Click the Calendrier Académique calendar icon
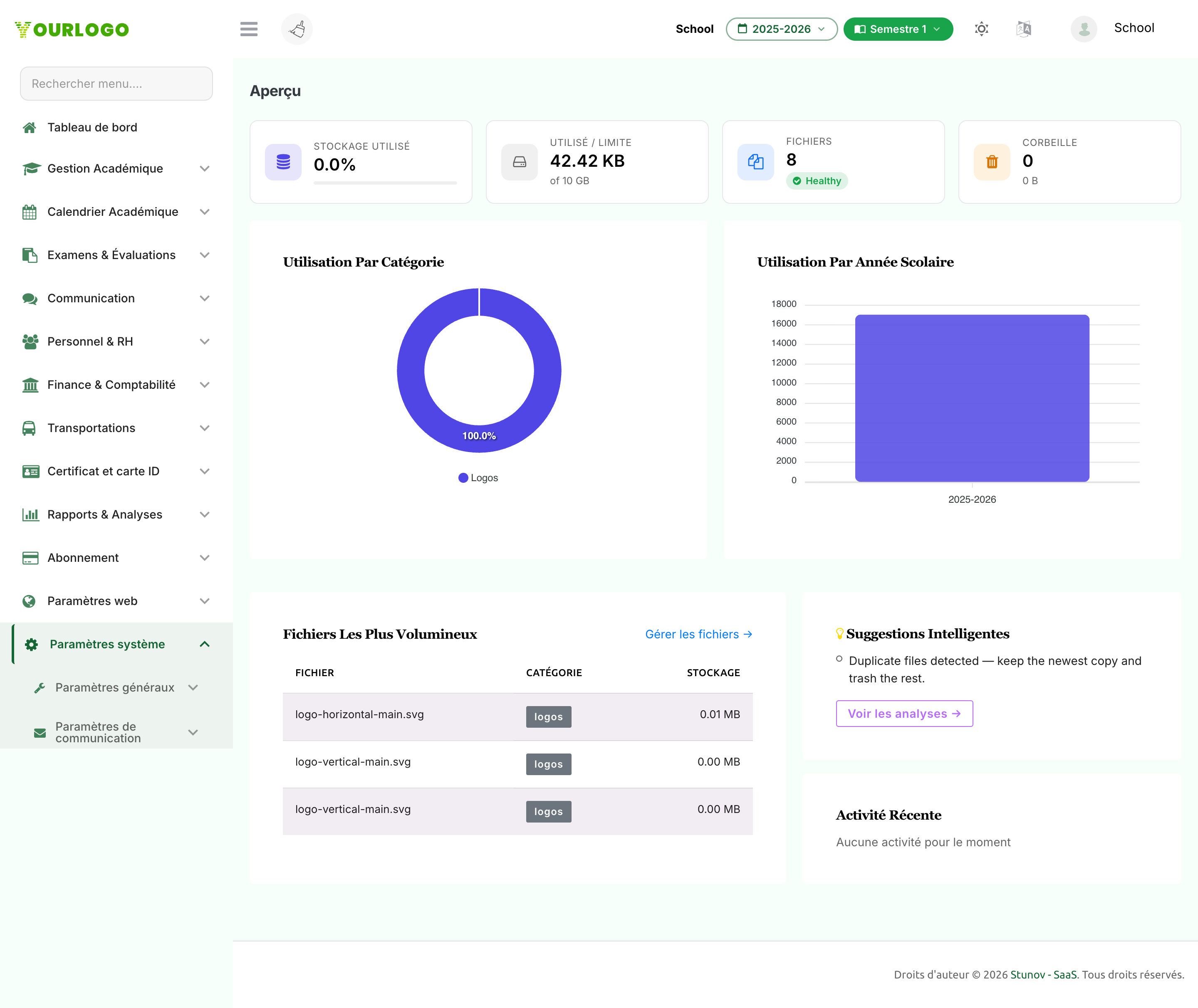Viewport: 1198px width, 1008px height. [x=30, y=212]
